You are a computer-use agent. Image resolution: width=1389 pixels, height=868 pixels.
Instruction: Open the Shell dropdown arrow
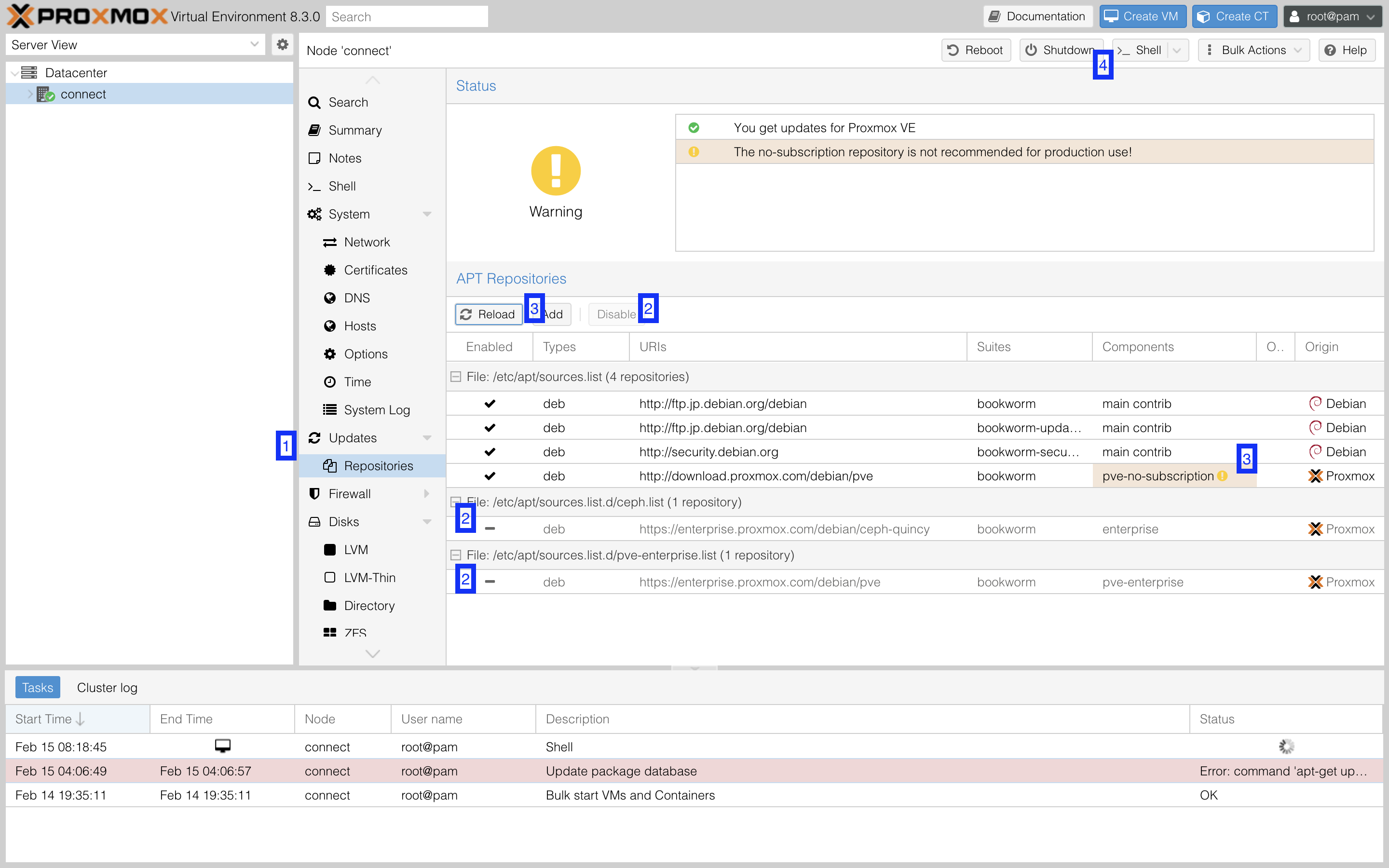coord(1178,50)
